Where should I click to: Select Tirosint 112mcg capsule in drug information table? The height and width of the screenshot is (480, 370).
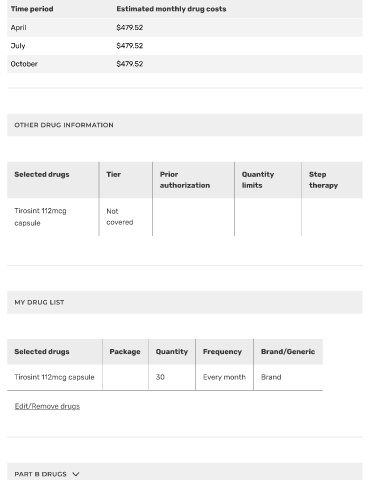point(40,217)
